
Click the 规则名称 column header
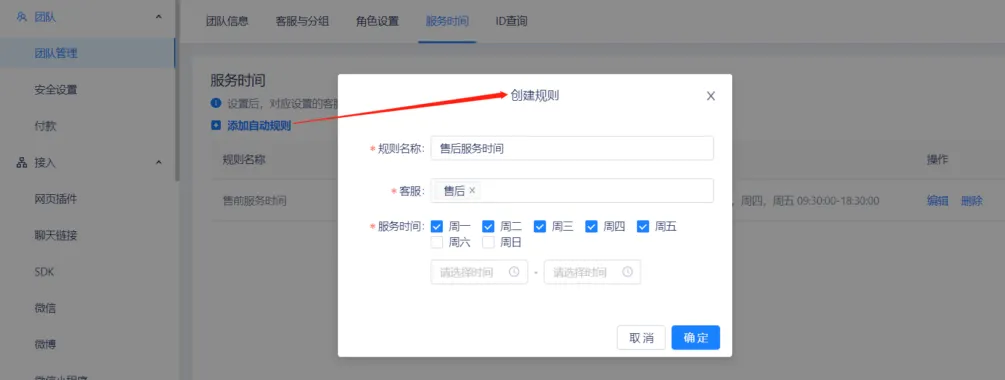244,160
